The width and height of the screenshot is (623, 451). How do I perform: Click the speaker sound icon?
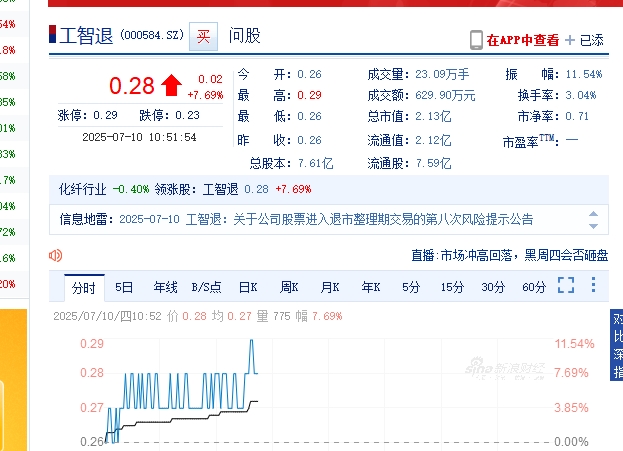pos(56,256)
